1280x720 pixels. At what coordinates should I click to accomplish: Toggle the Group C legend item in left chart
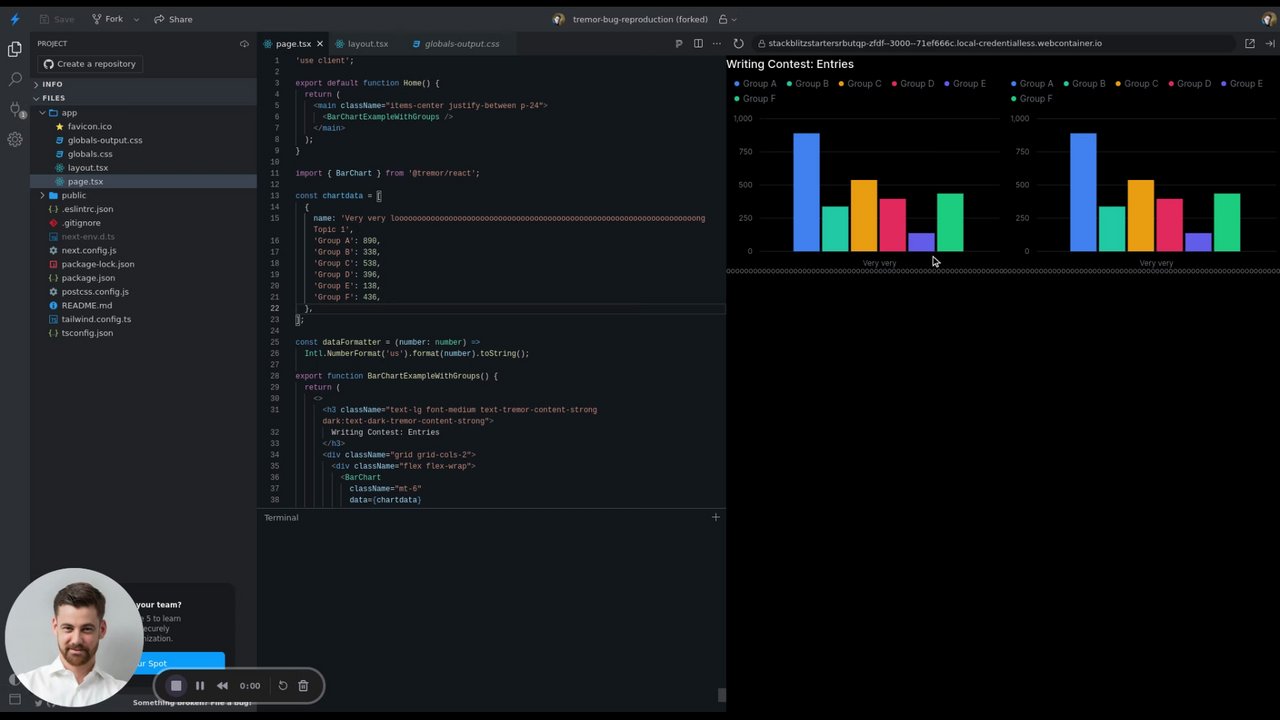tap(859, 84)
